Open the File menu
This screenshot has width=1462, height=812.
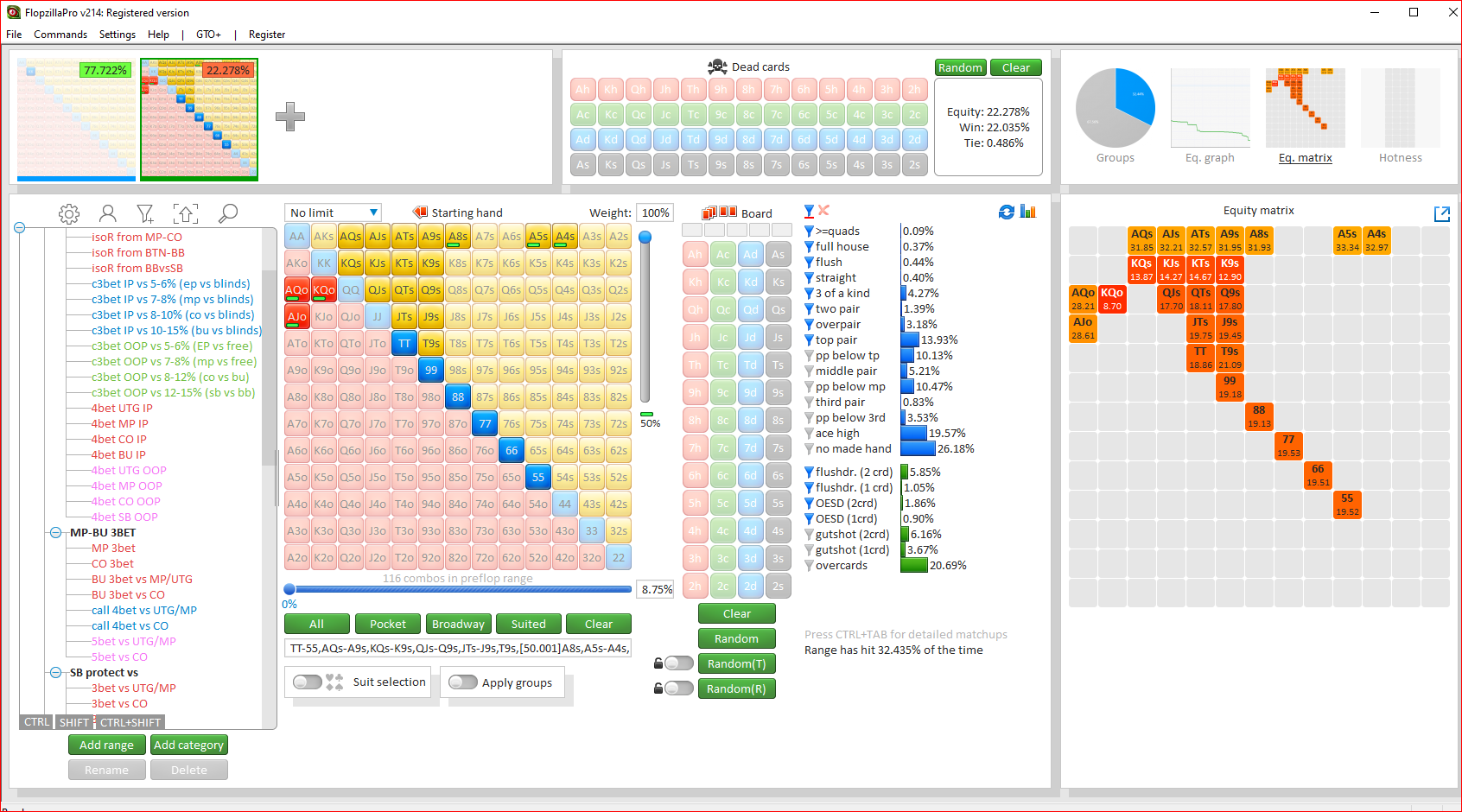pos(14,35)
